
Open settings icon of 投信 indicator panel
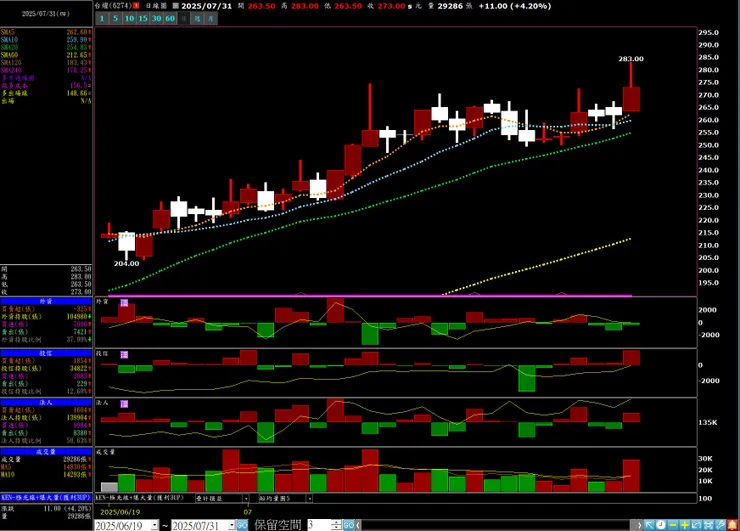point(124,354)
